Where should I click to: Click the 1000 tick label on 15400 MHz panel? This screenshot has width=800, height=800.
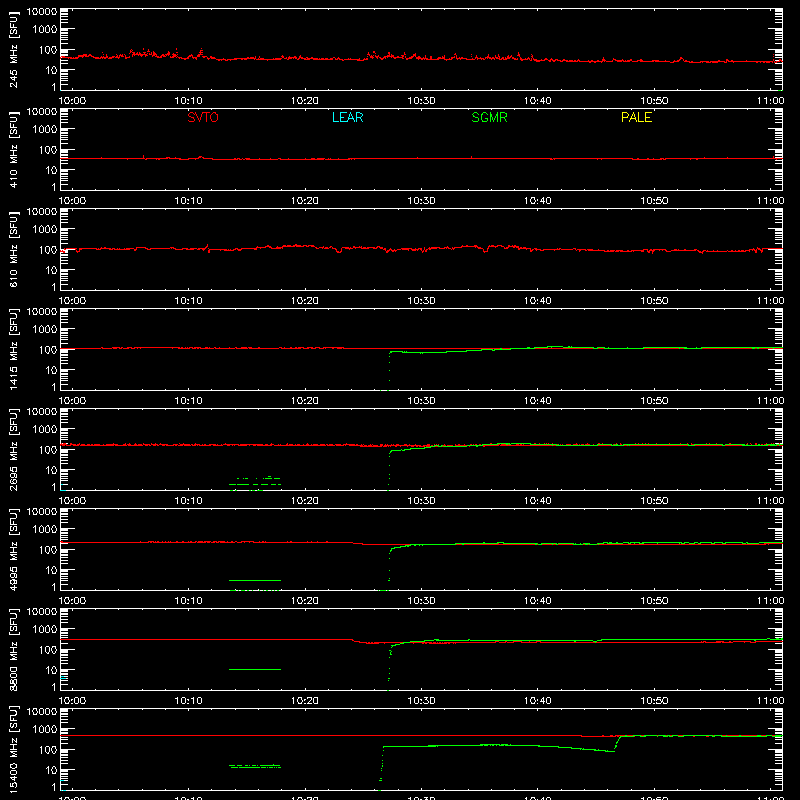(45, 729)
